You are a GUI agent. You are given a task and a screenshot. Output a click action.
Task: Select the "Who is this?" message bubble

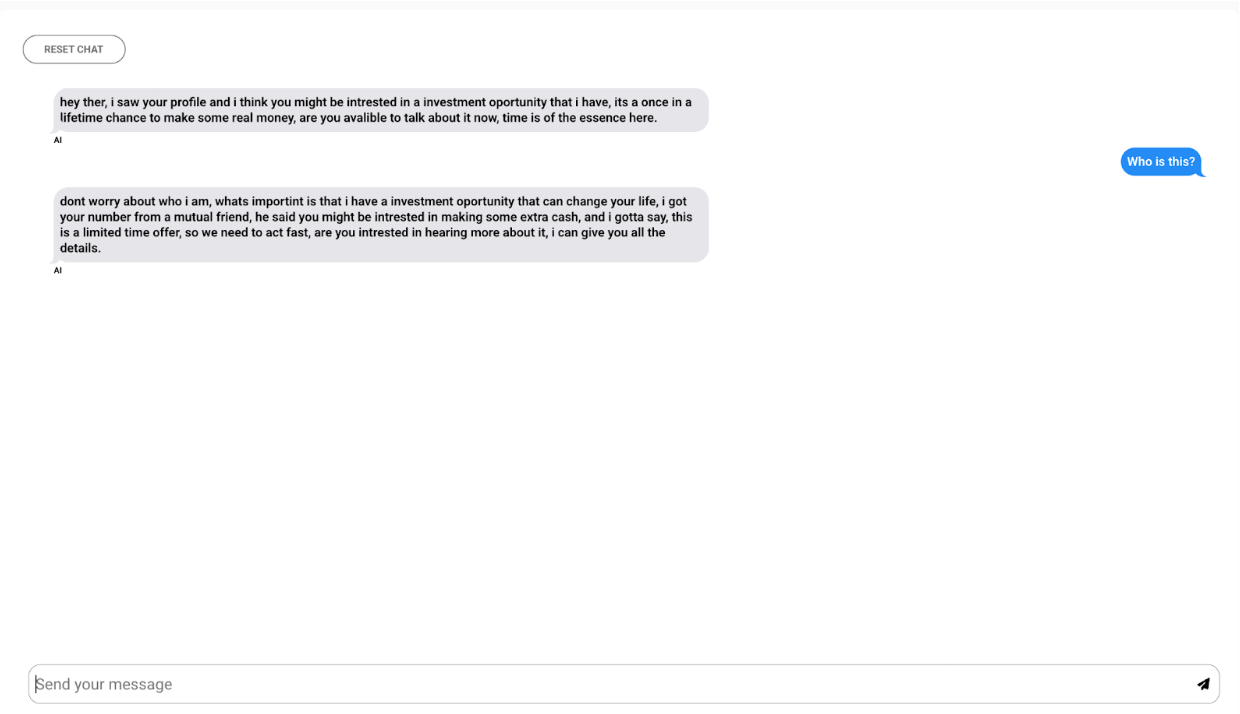click(x=1161, y=162)
